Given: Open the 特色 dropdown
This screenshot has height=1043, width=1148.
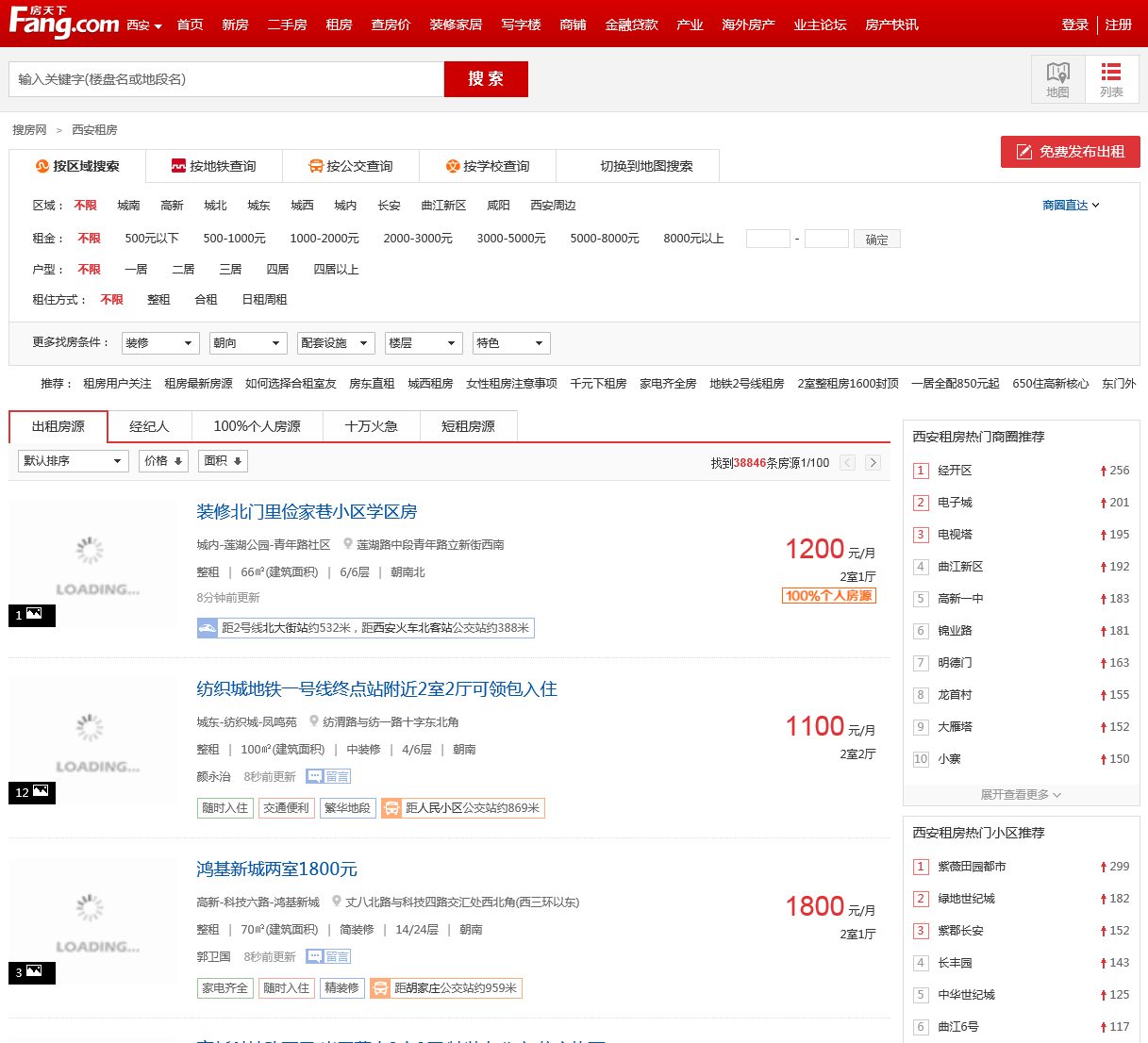Looking at the screenshot, I should pos(511,343).
